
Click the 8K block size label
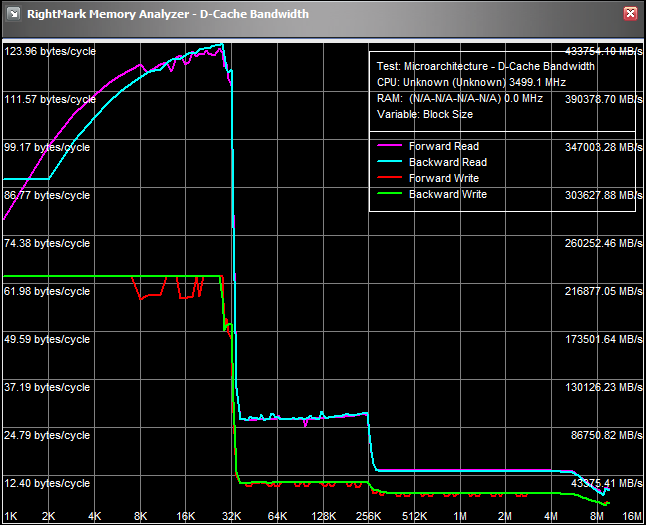(140, 516)
